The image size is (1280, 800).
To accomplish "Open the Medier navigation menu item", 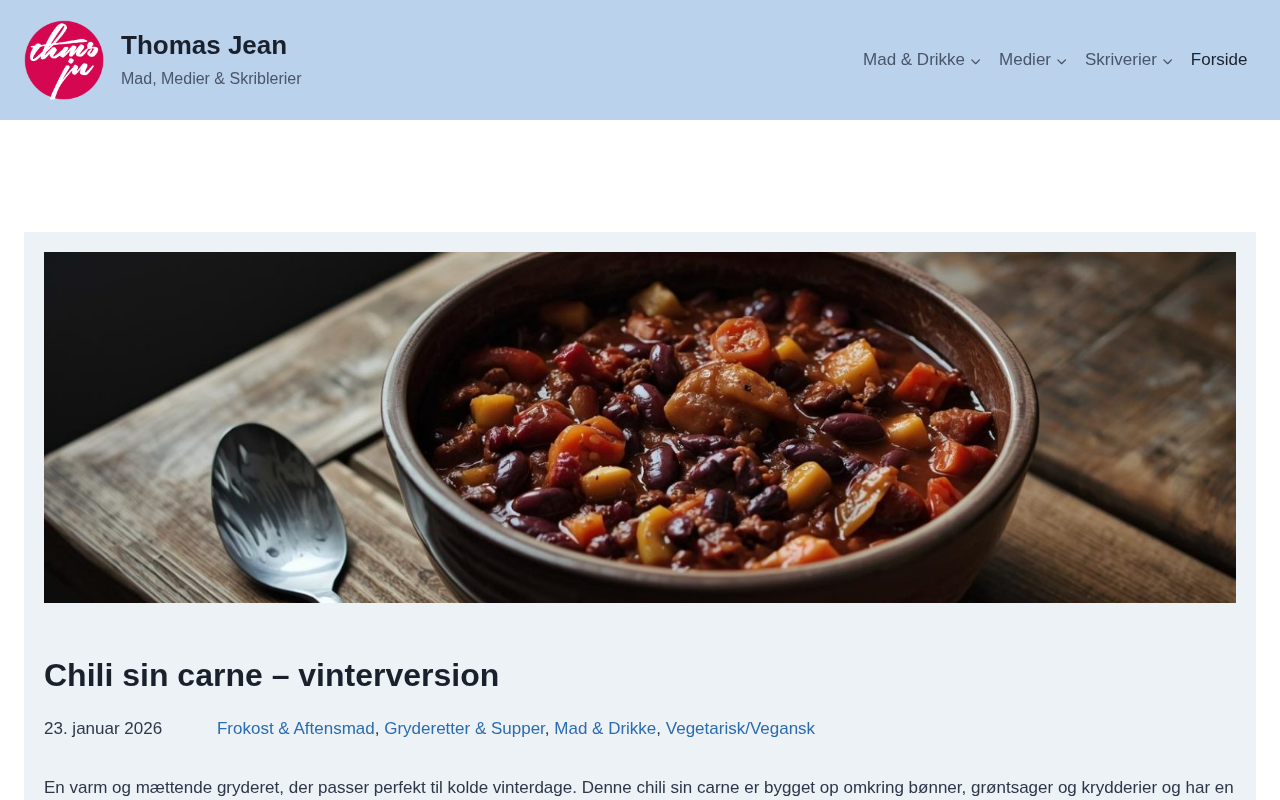I will [1025, 60].
